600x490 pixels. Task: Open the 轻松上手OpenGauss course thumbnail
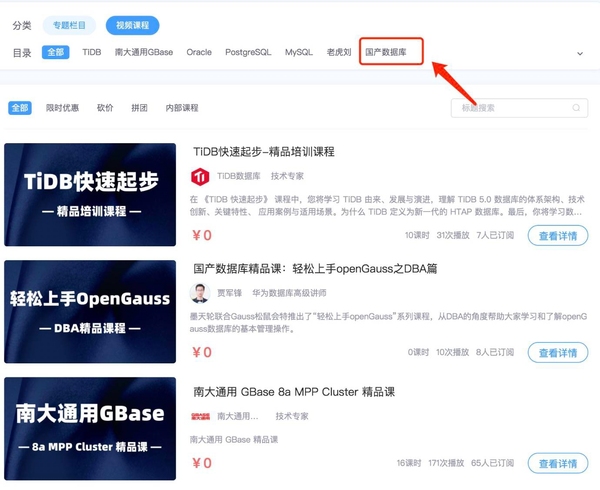point(90,312)
